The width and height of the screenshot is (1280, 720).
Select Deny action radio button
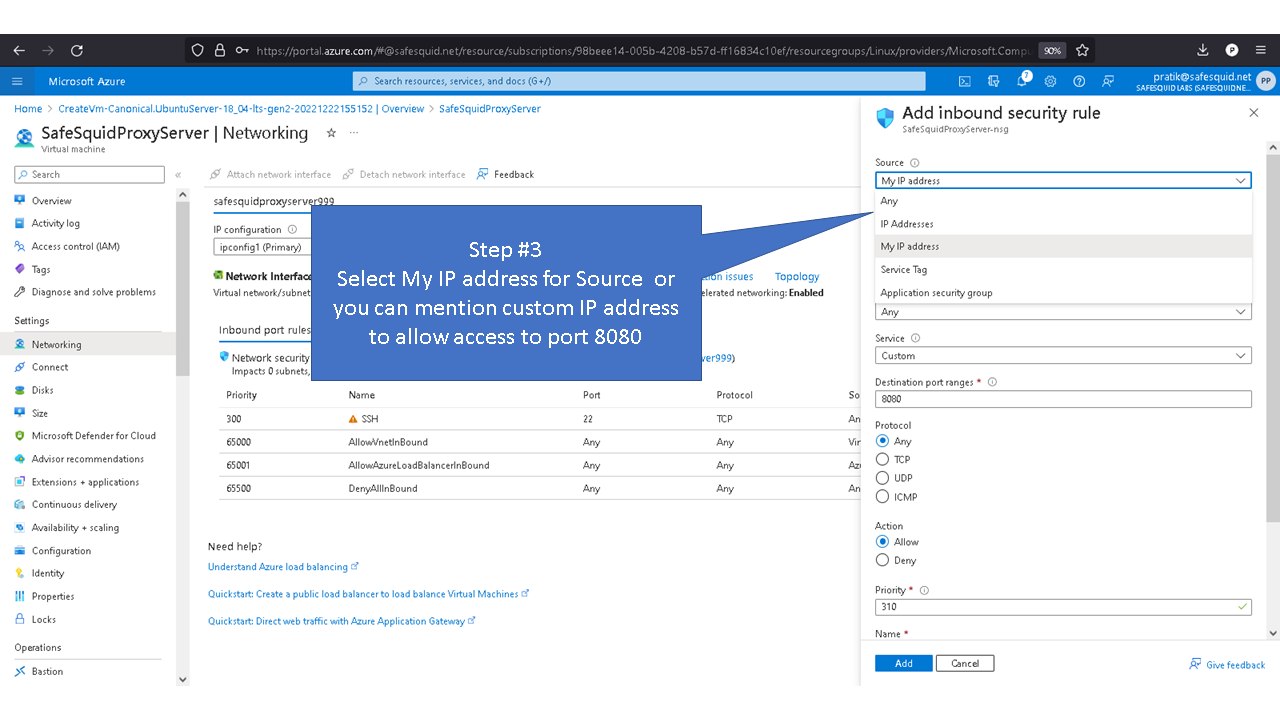pyautogui.click(x=882, y=561)
